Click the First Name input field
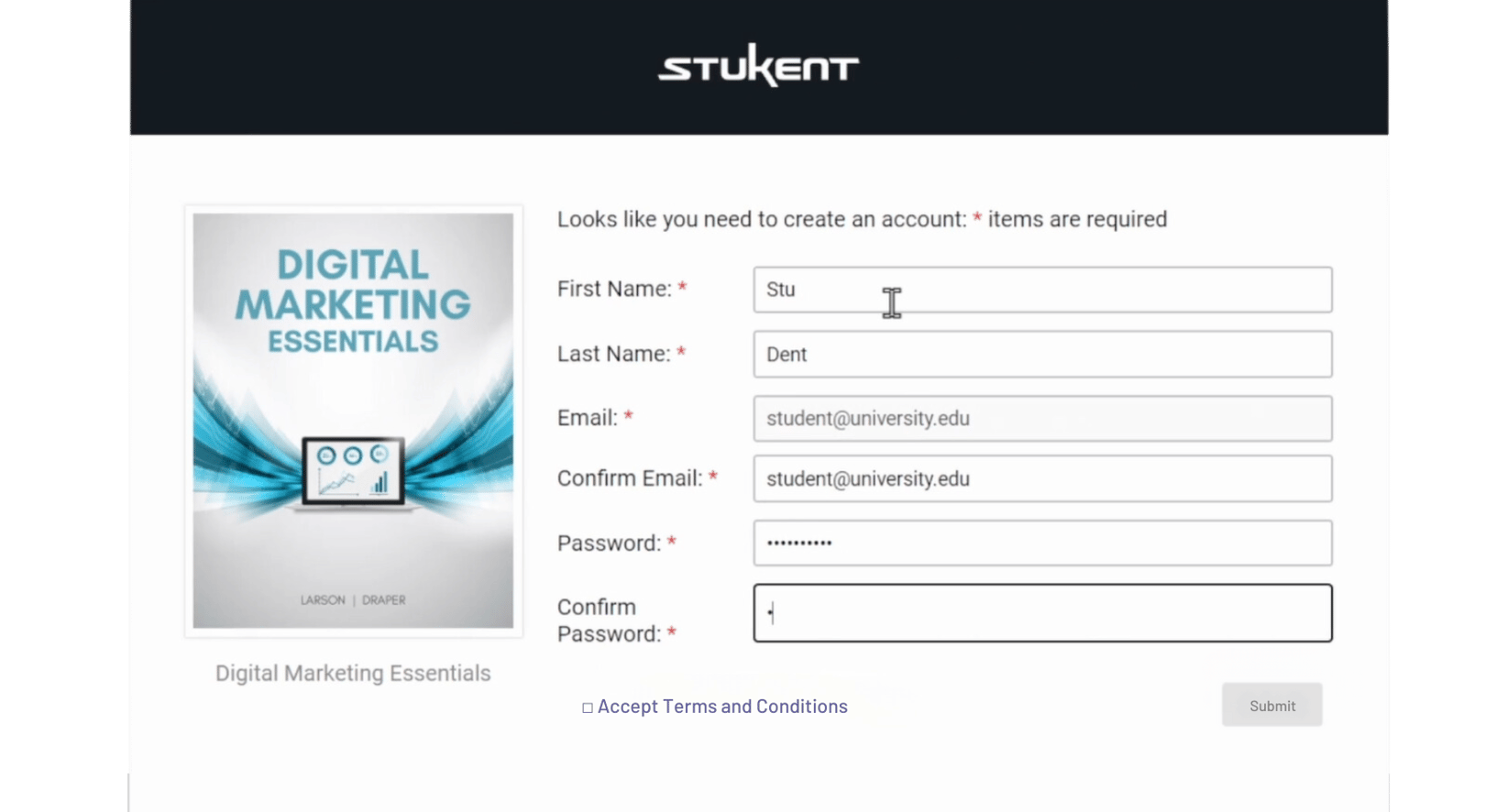Viewport: 1485px width, 812px height. [1042, 290]
